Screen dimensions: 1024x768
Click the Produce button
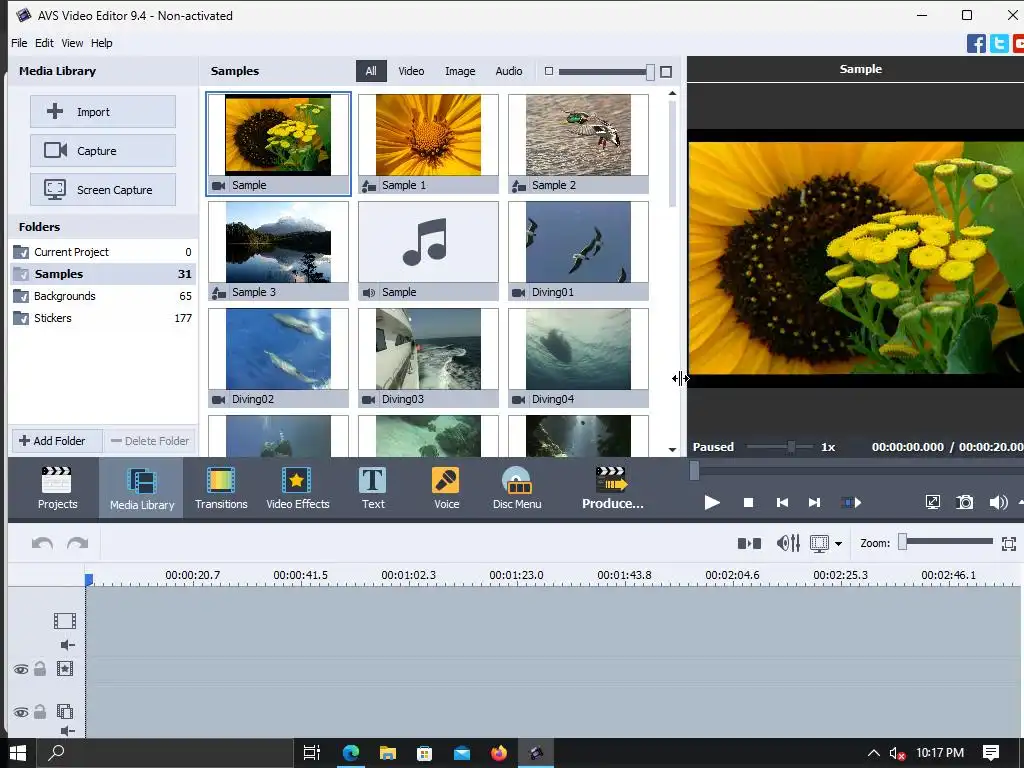click(612, 488)
